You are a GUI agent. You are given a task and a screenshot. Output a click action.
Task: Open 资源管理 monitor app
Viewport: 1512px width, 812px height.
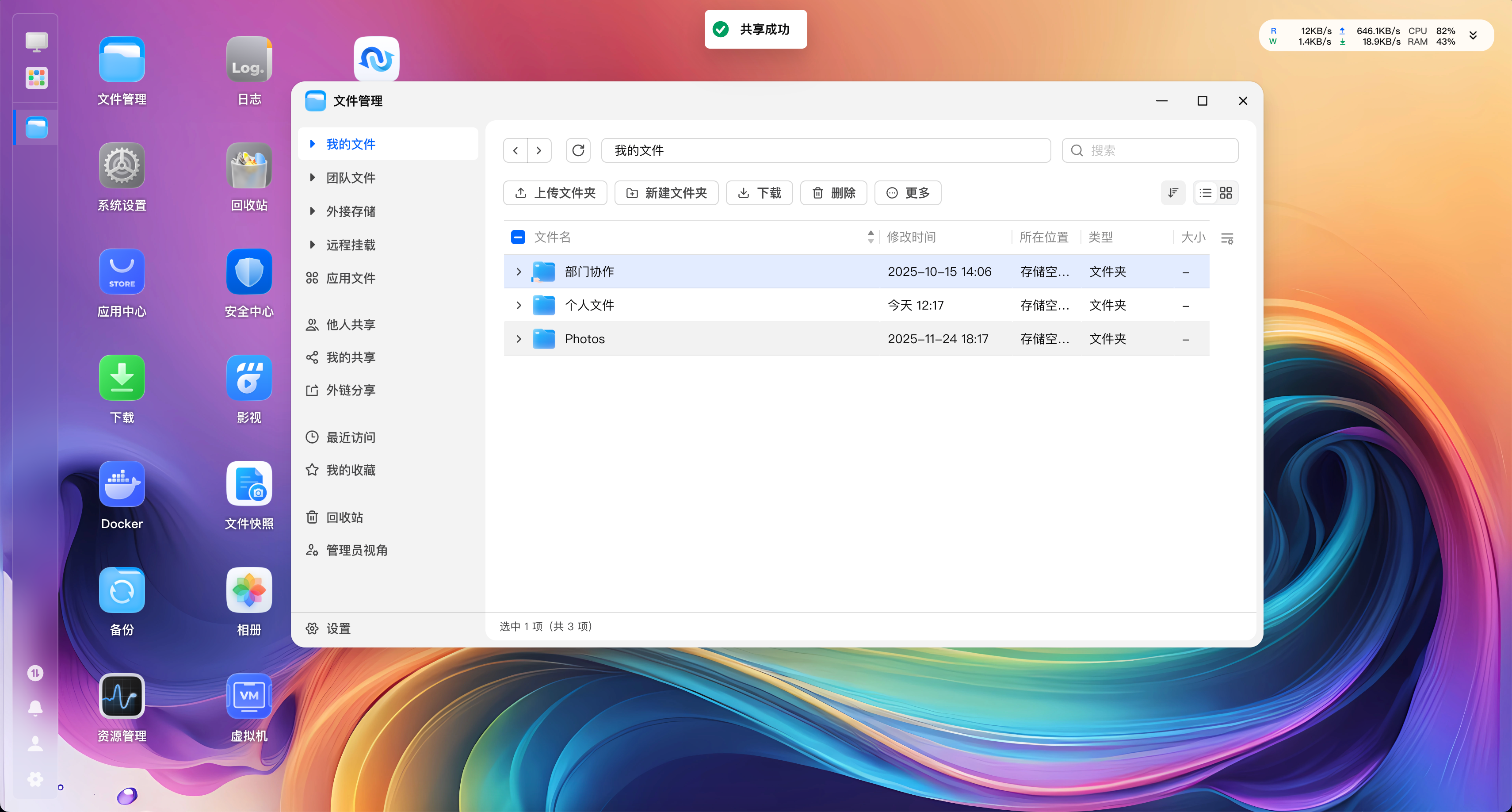pyautogui.click(x=122, y=696)
